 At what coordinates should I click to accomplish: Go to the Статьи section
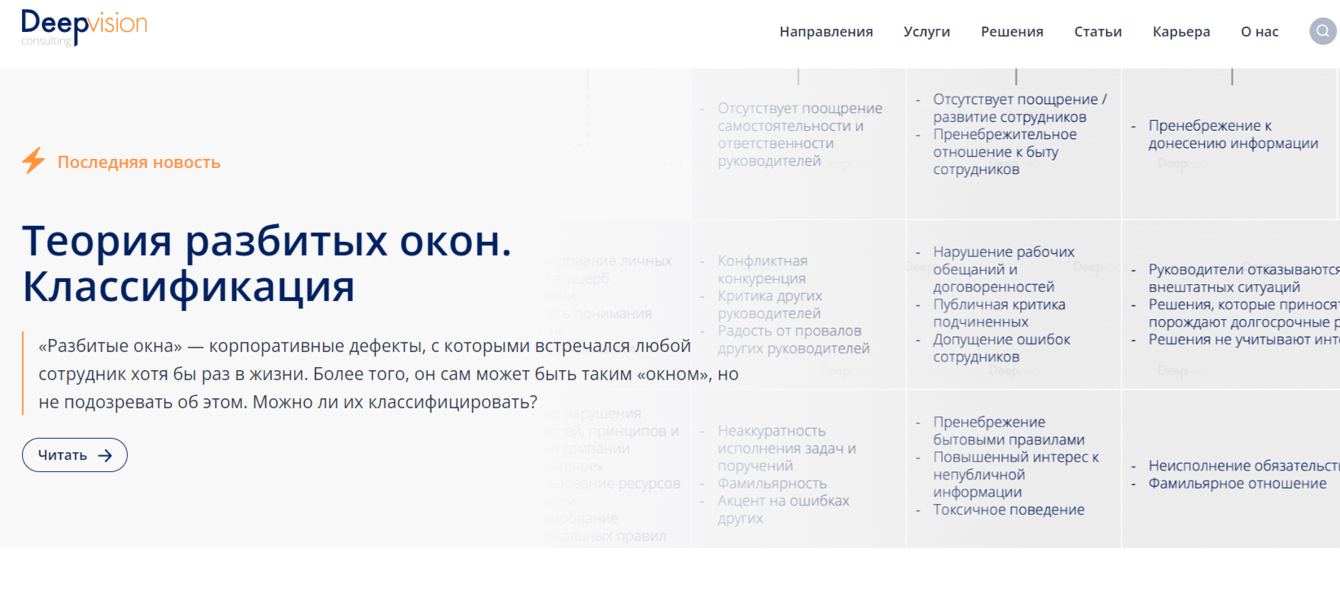pos(1098,31)
